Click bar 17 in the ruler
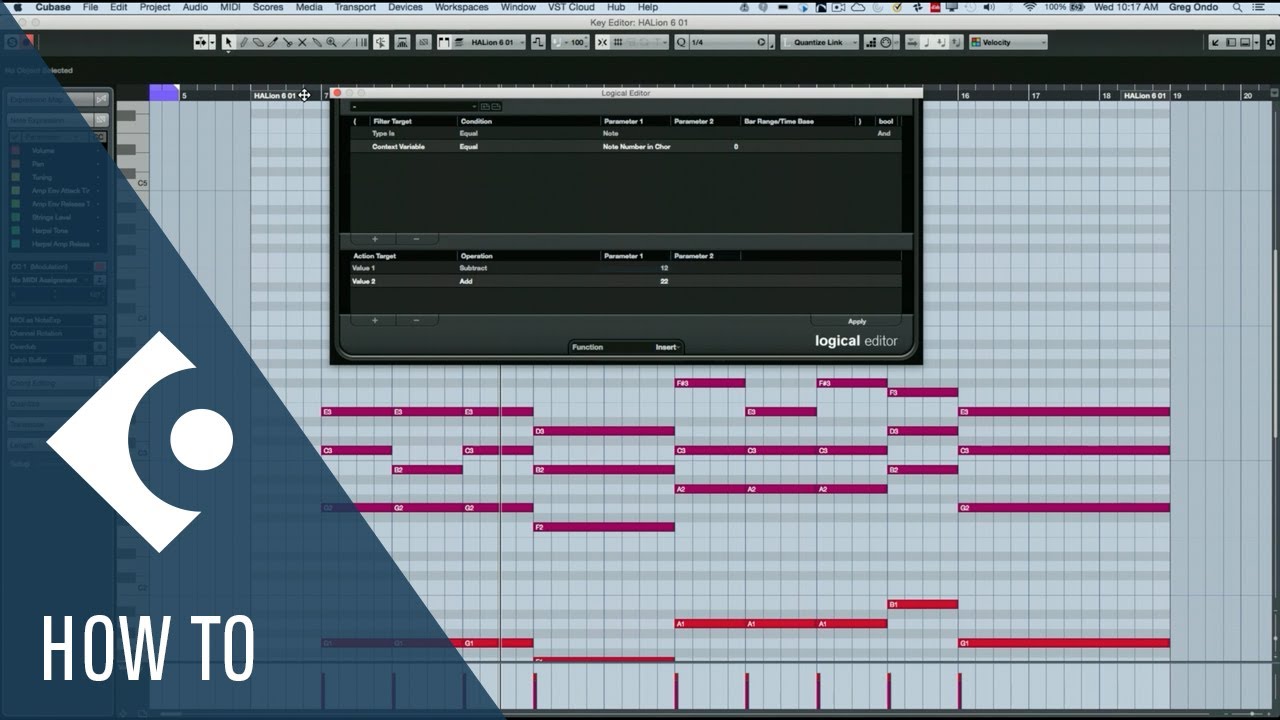Screen dimensions: 1280x720 (x=1035, y=95)
